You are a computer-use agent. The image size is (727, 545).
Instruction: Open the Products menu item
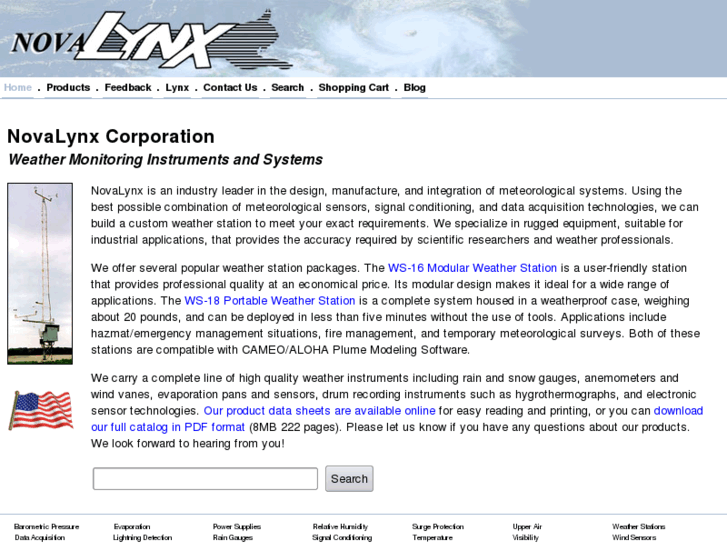pyautogui.click(x=68, y=88)
